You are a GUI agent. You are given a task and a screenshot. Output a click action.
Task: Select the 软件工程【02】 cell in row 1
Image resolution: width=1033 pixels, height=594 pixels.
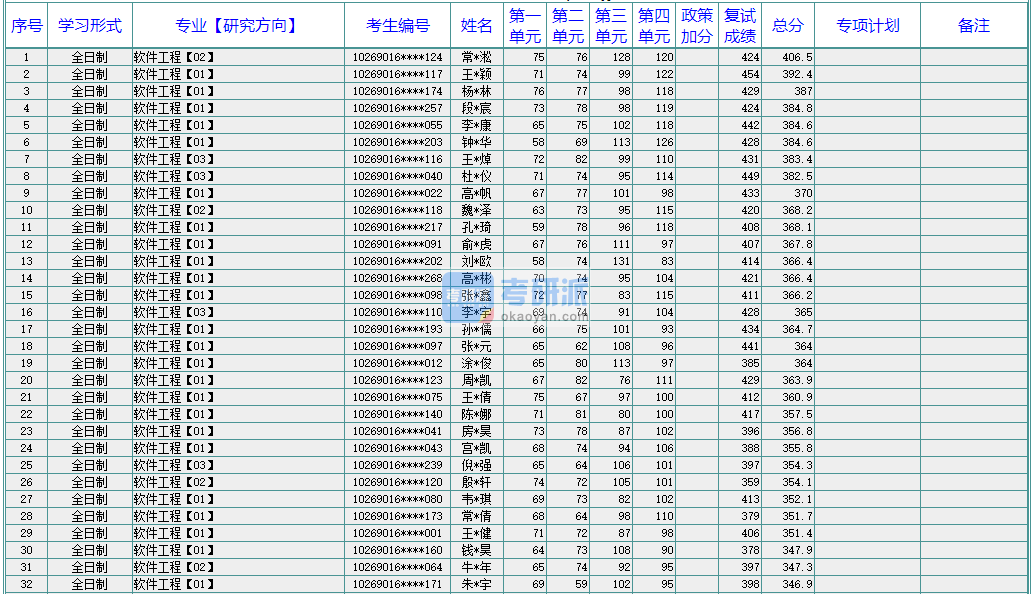[175, 58]
